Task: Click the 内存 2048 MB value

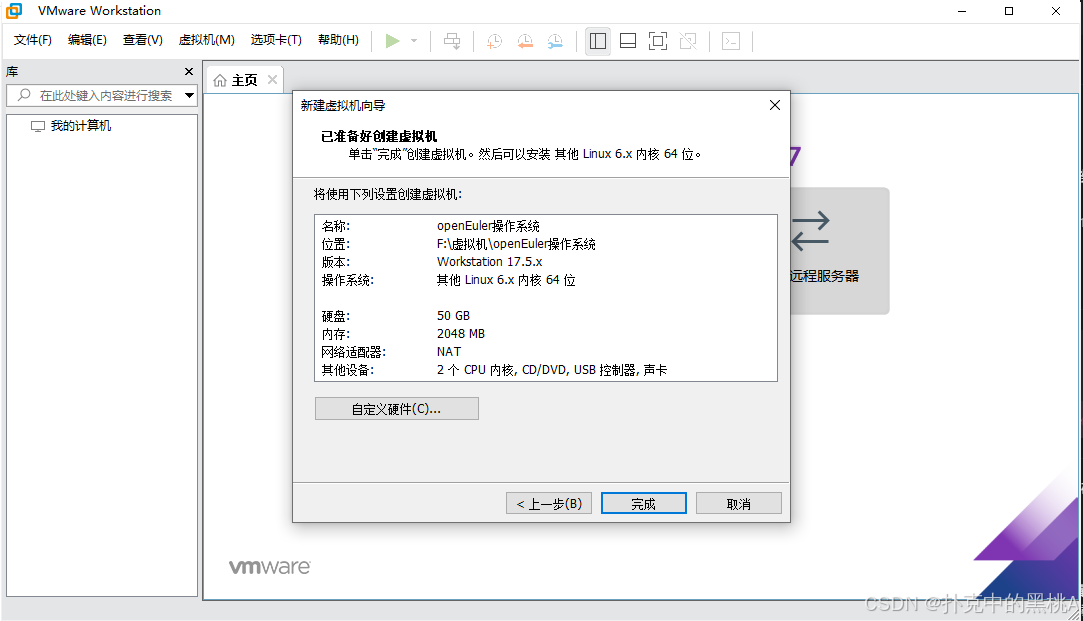Action: [x=461, y=334]
